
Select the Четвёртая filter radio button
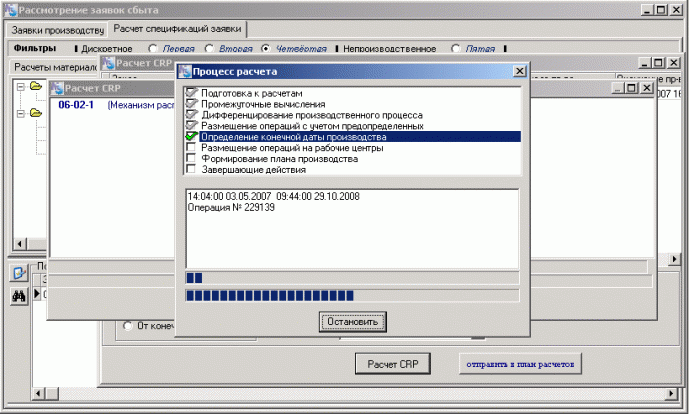point(265,48)
